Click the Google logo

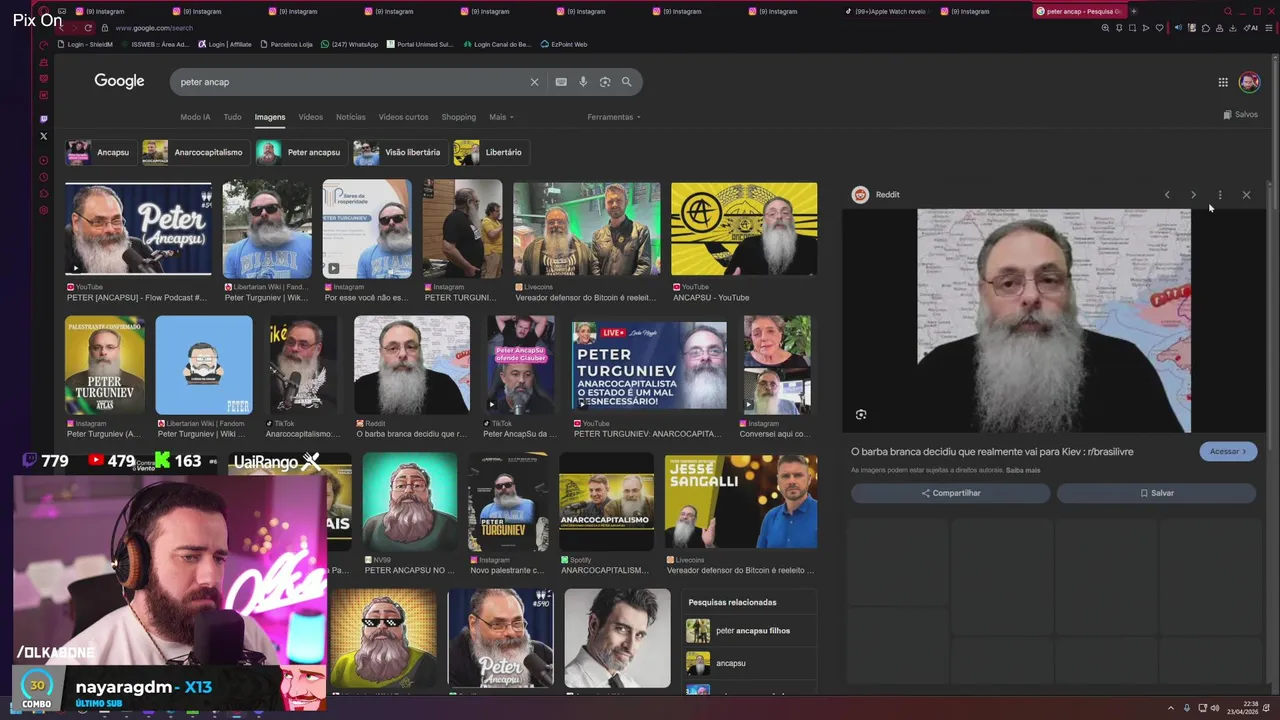click(120, 81)
